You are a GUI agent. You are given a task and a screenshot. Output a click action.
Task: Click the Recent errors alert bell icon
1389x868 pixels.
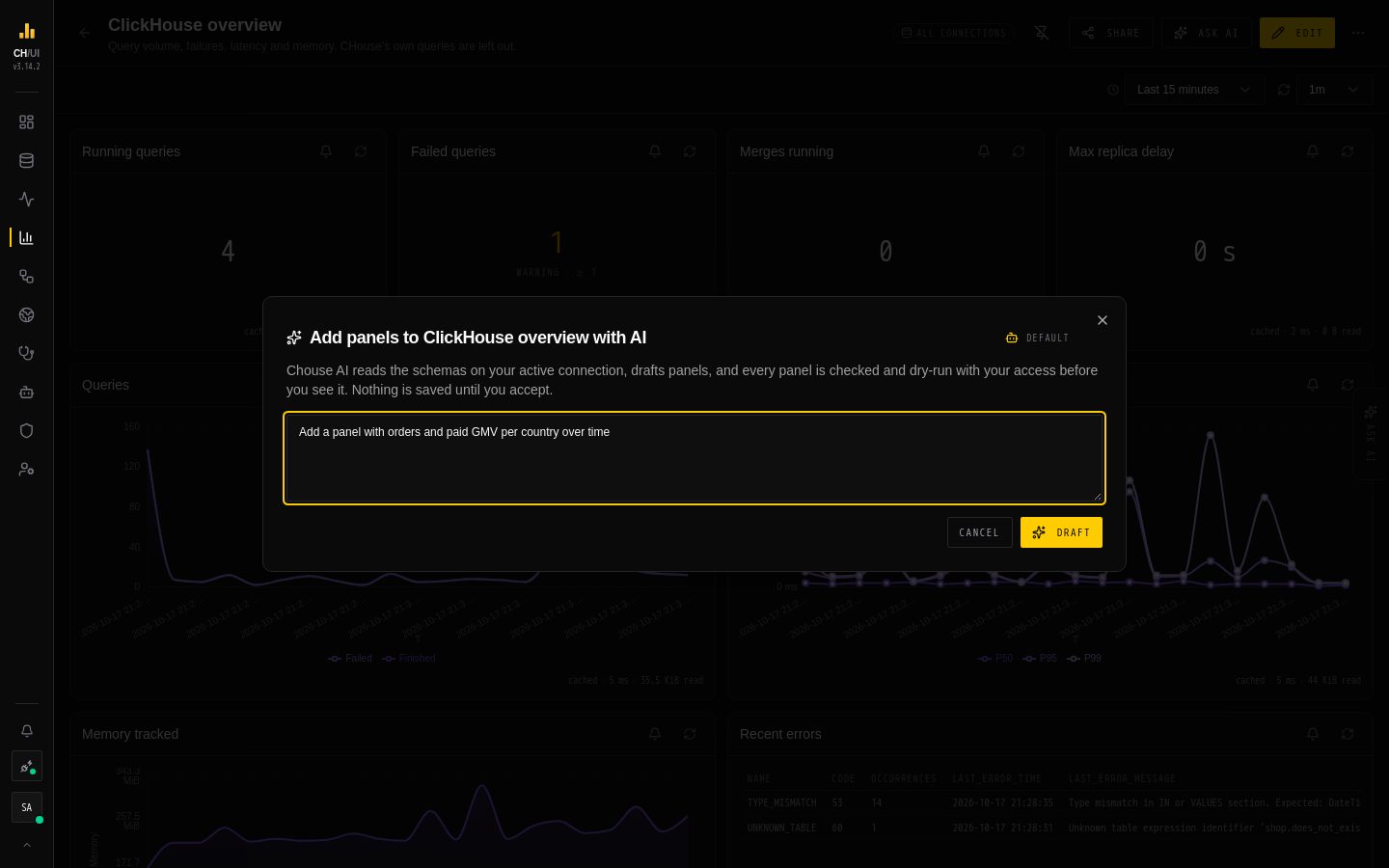click(1313, 734)
